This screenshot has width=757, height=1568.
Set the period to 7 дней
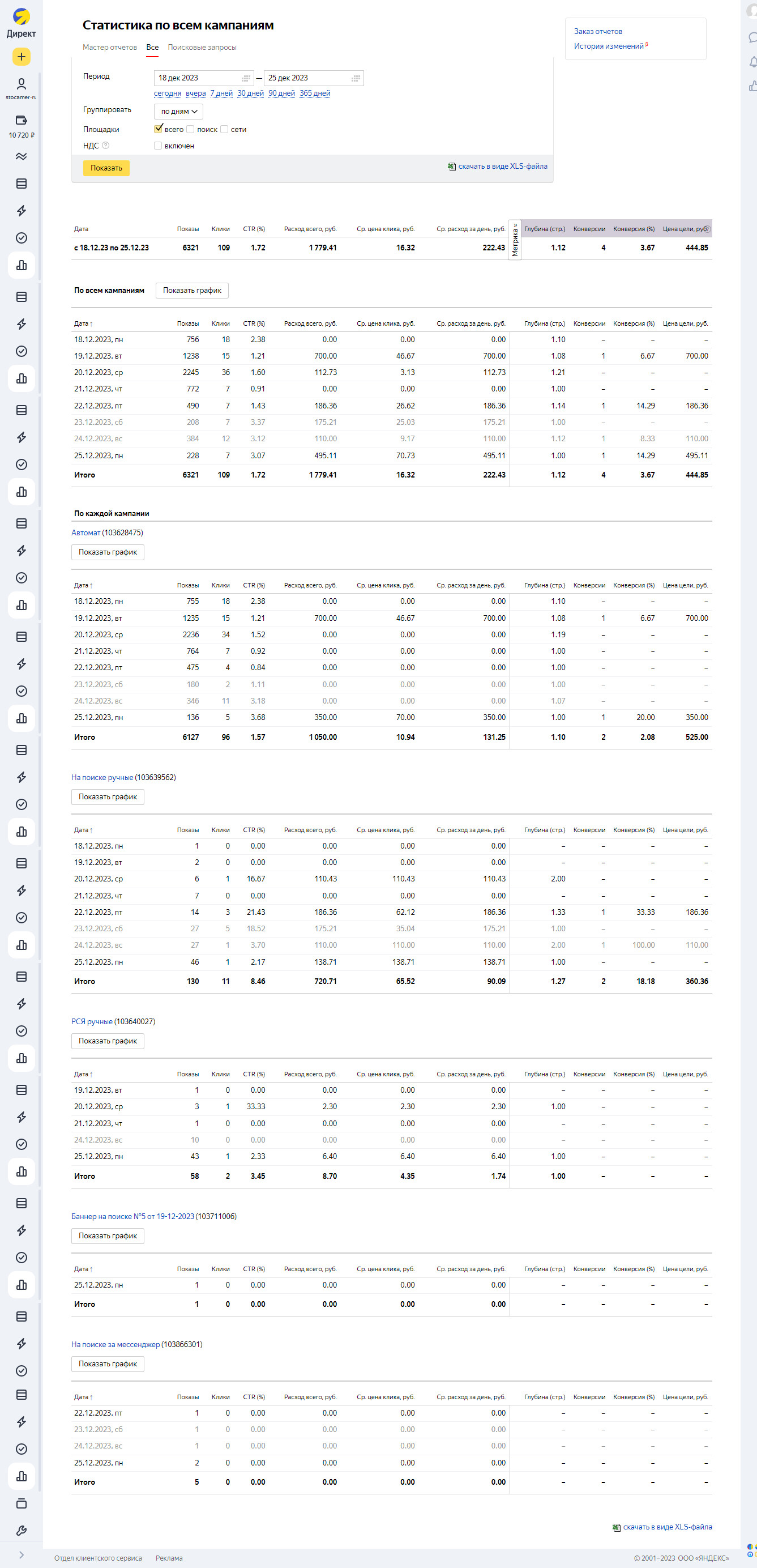[221, 93]
